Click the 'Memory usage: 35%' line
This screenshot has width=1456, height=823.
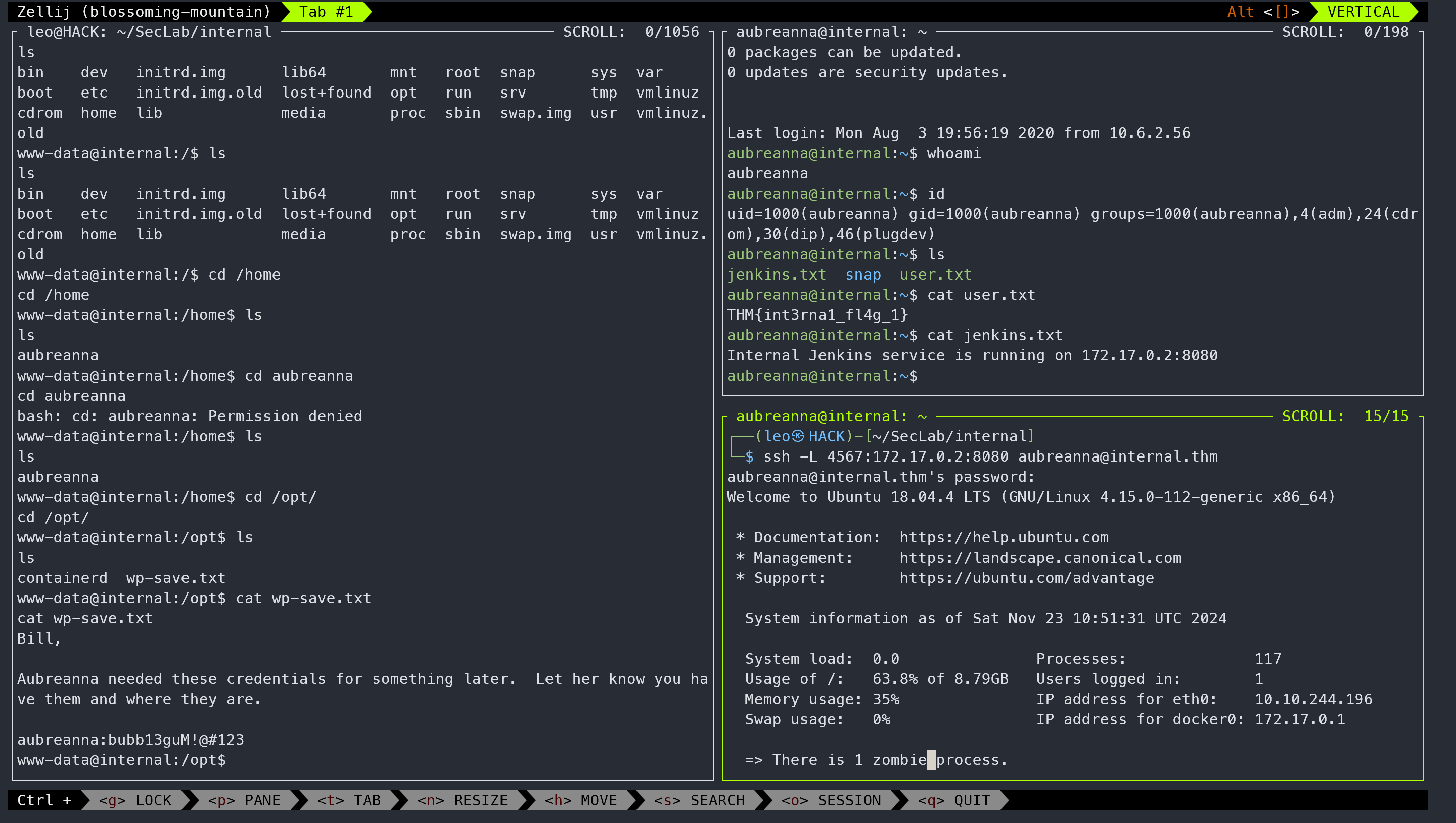[x=822, y=699]
